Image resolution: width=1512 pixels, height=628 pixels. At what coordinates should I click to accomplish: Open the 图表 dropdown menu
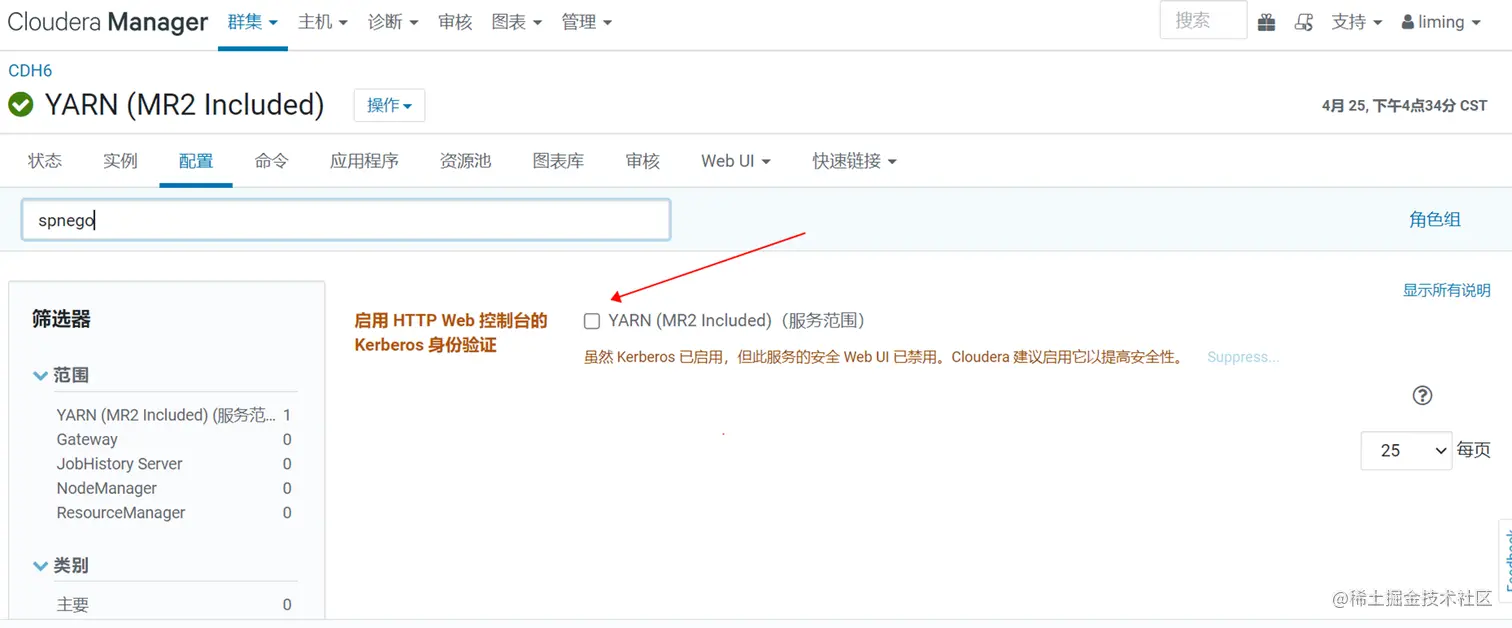(x=517, y=22)
